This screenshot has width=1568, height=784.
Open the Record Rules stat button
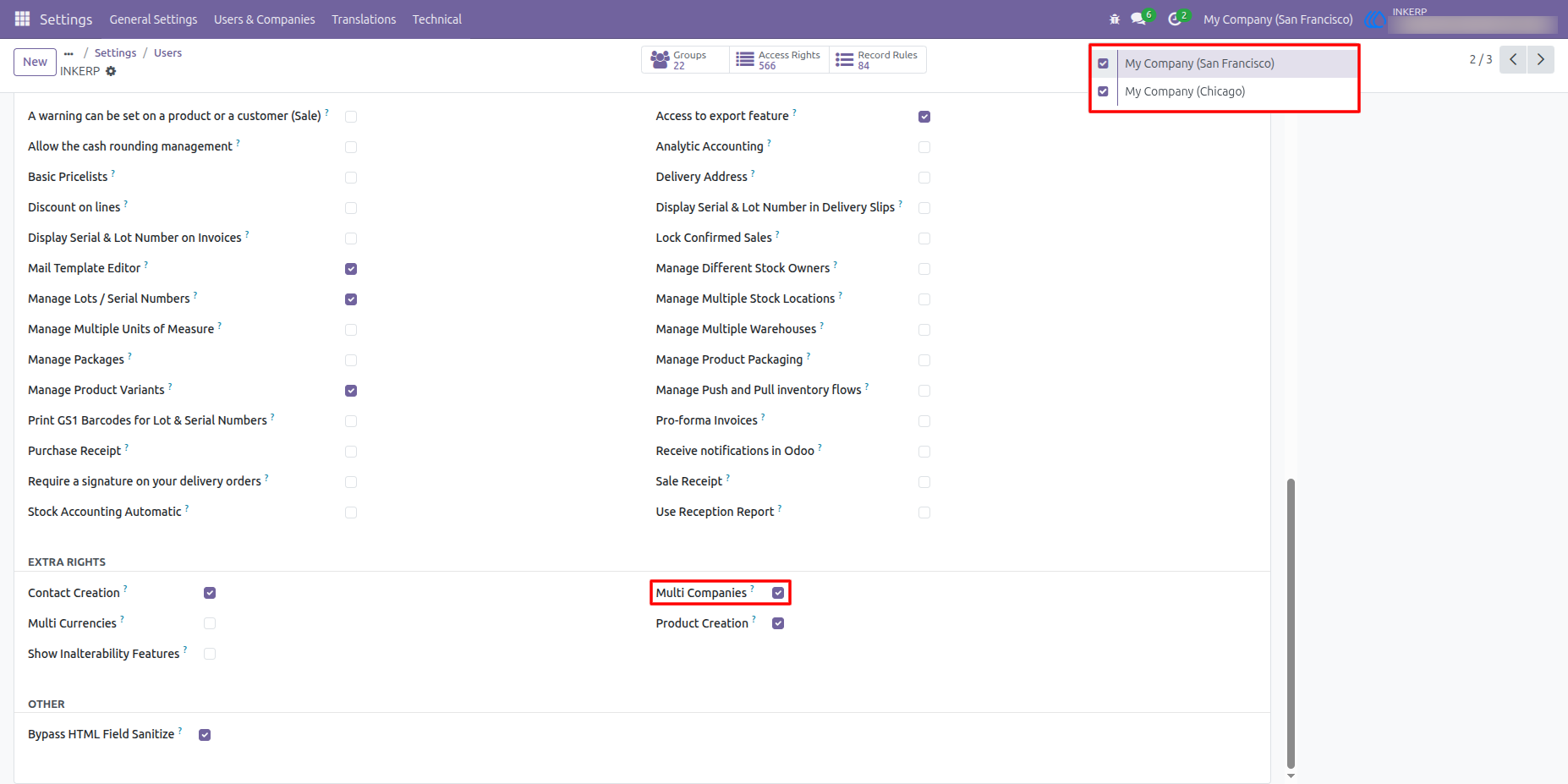[878, 60]
